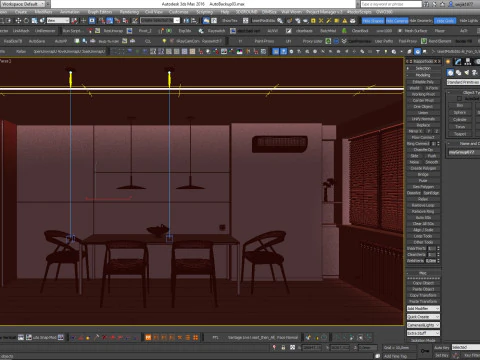Open the Rendering menu
The image size is (480, 360).
(129, 12)
